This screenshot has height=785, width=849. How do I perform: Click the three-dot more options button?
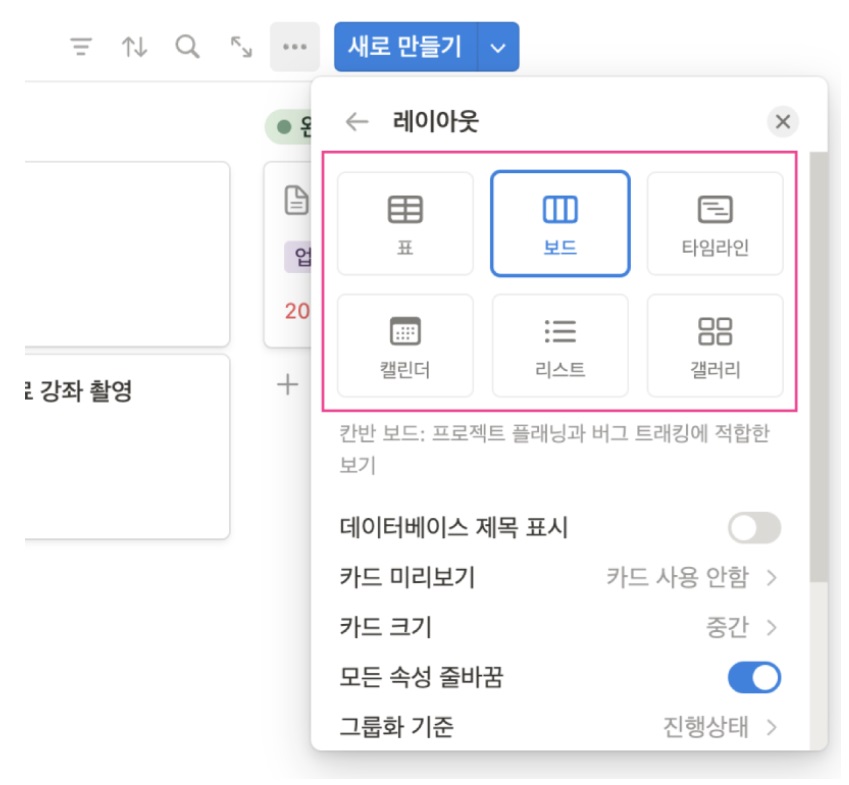(x=295, y=47)
